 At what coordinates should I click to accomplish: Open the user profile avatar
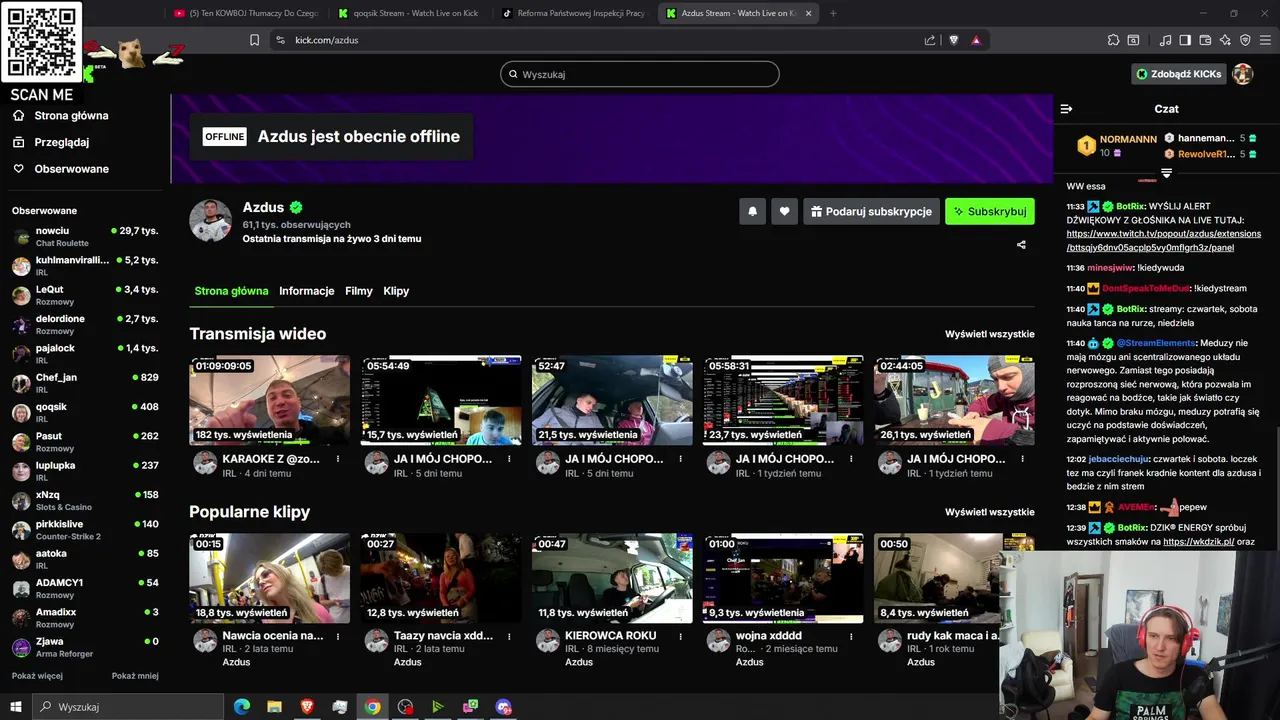point(1242,74)
